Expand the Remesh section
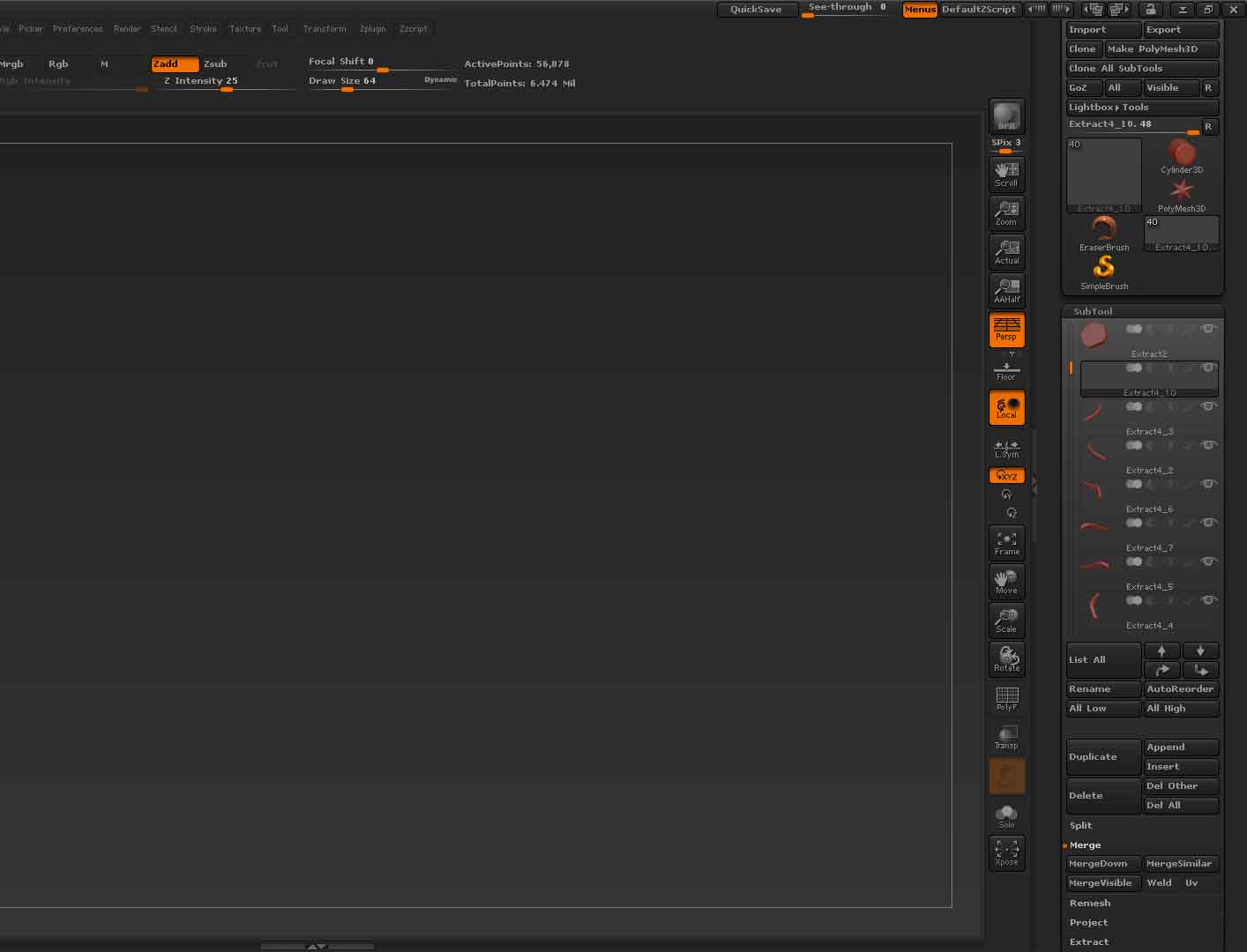This screenshot has width=1247, height=952. click(x=1090, y=903)
